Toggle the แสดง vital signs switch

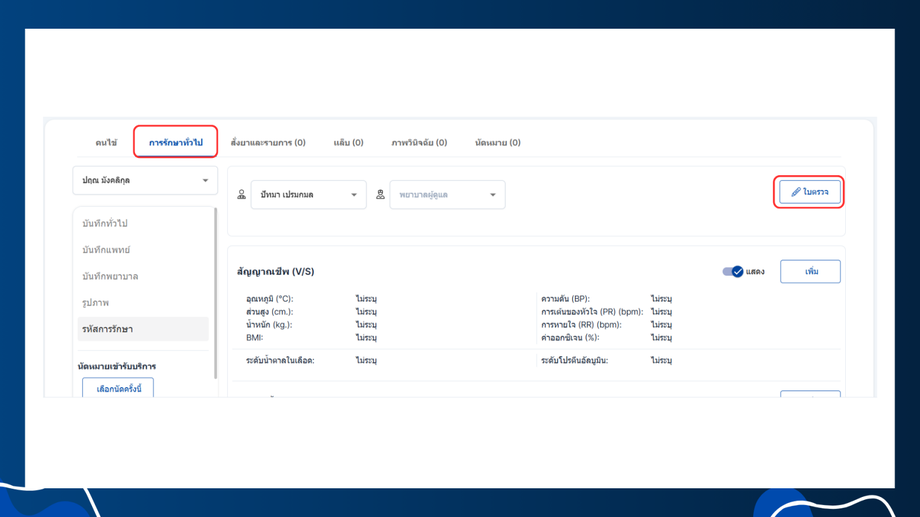coord(733,271)
